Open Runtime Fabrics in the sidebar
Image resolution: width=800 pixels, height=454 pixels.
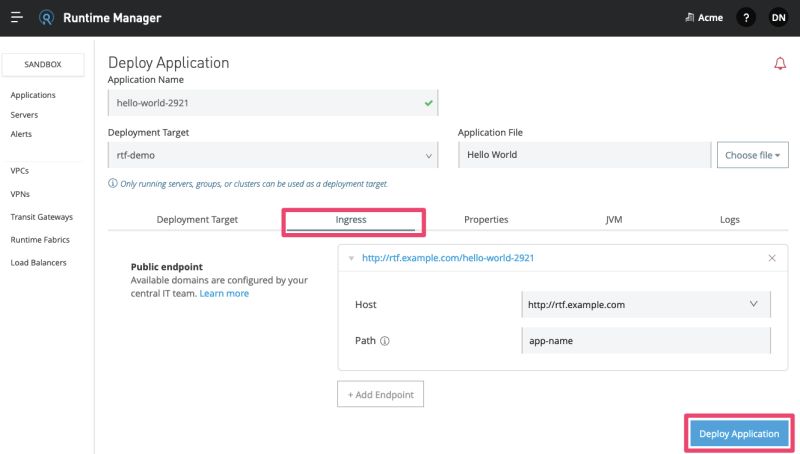[x=40, y=240]
